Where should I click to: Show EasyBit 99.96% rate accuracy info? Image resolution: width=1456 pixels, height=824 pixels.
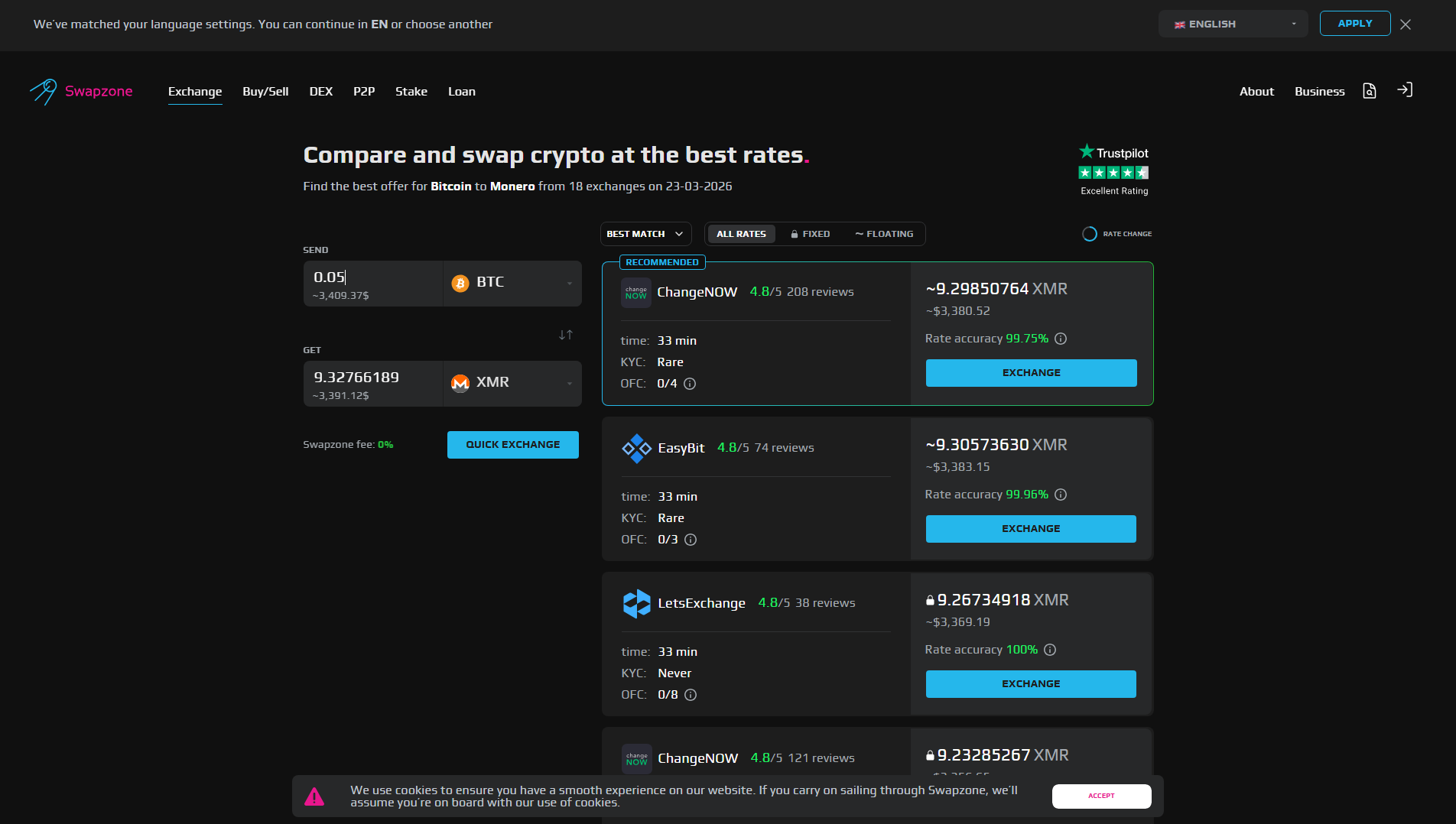(x=1061, y=495)
